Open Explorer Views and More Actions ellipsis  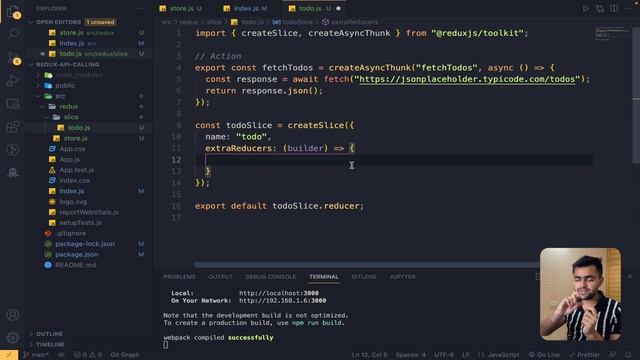tap(140, 8)
